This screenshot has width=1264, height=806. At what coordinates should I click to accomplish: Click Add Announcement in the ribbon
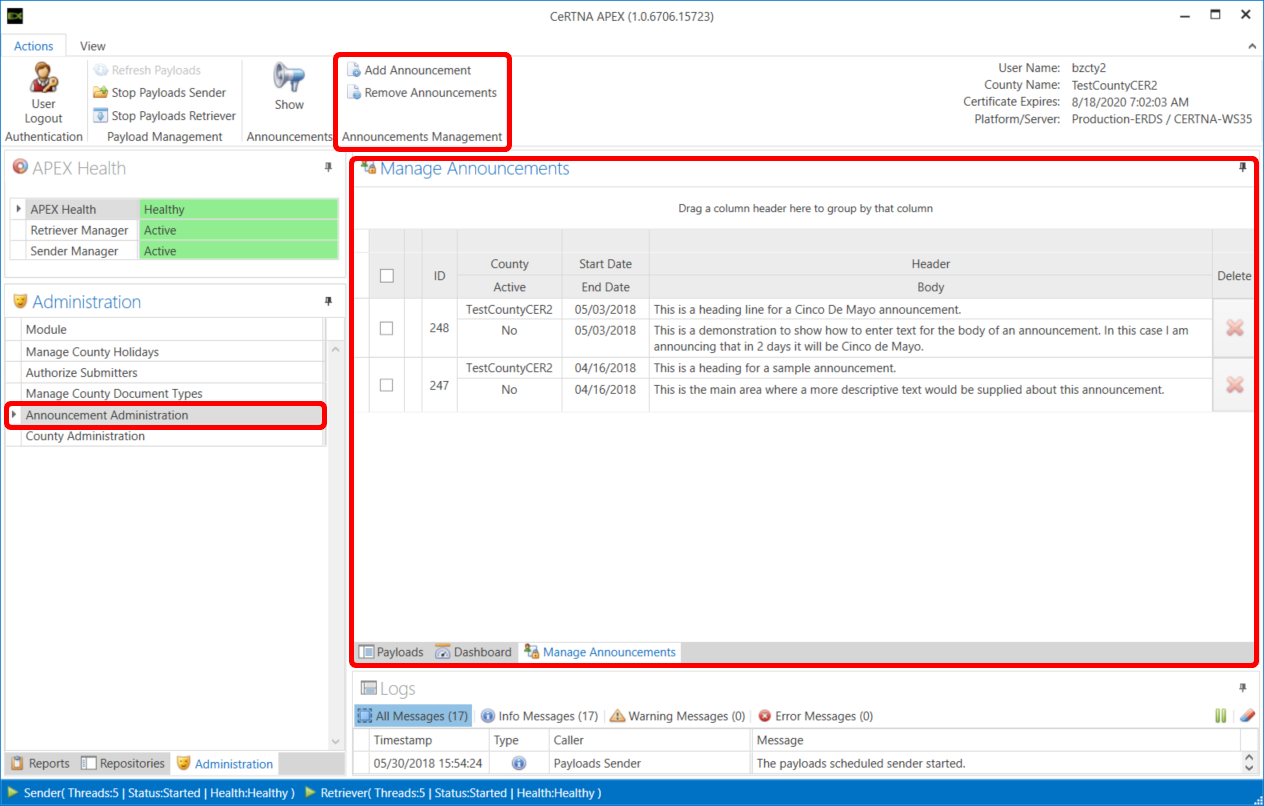point(417,70)
